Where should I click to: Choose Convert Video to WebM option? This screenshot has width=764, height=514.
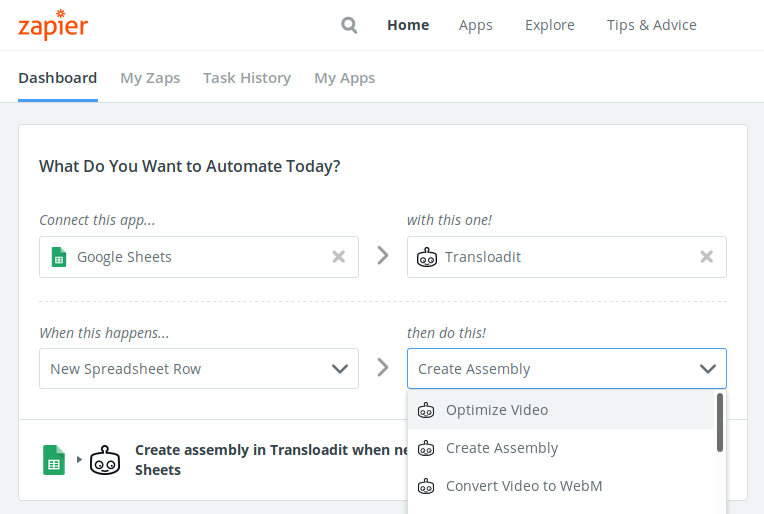tap(561, 486)
